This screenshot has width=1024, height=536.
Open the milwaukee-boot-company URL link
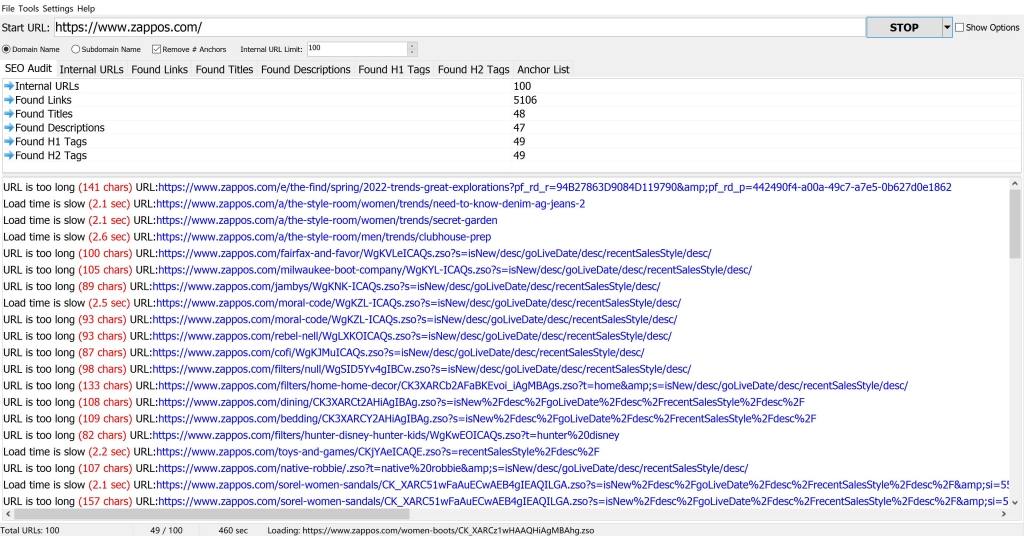pyautogui.click(x=455, y=270)
